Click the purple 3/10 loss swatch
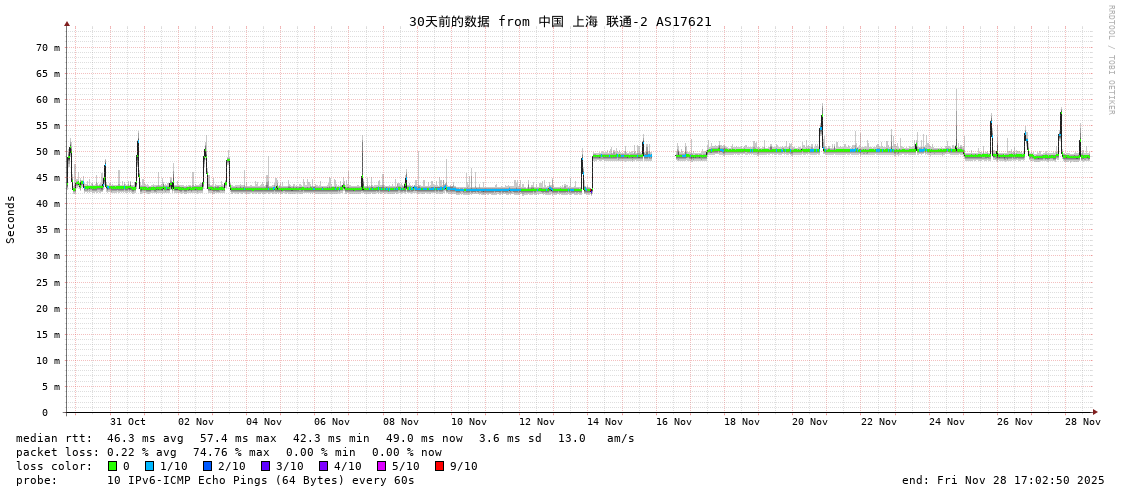The width and height of the screenshot is (1121, 494). click(x=266, y=466)
